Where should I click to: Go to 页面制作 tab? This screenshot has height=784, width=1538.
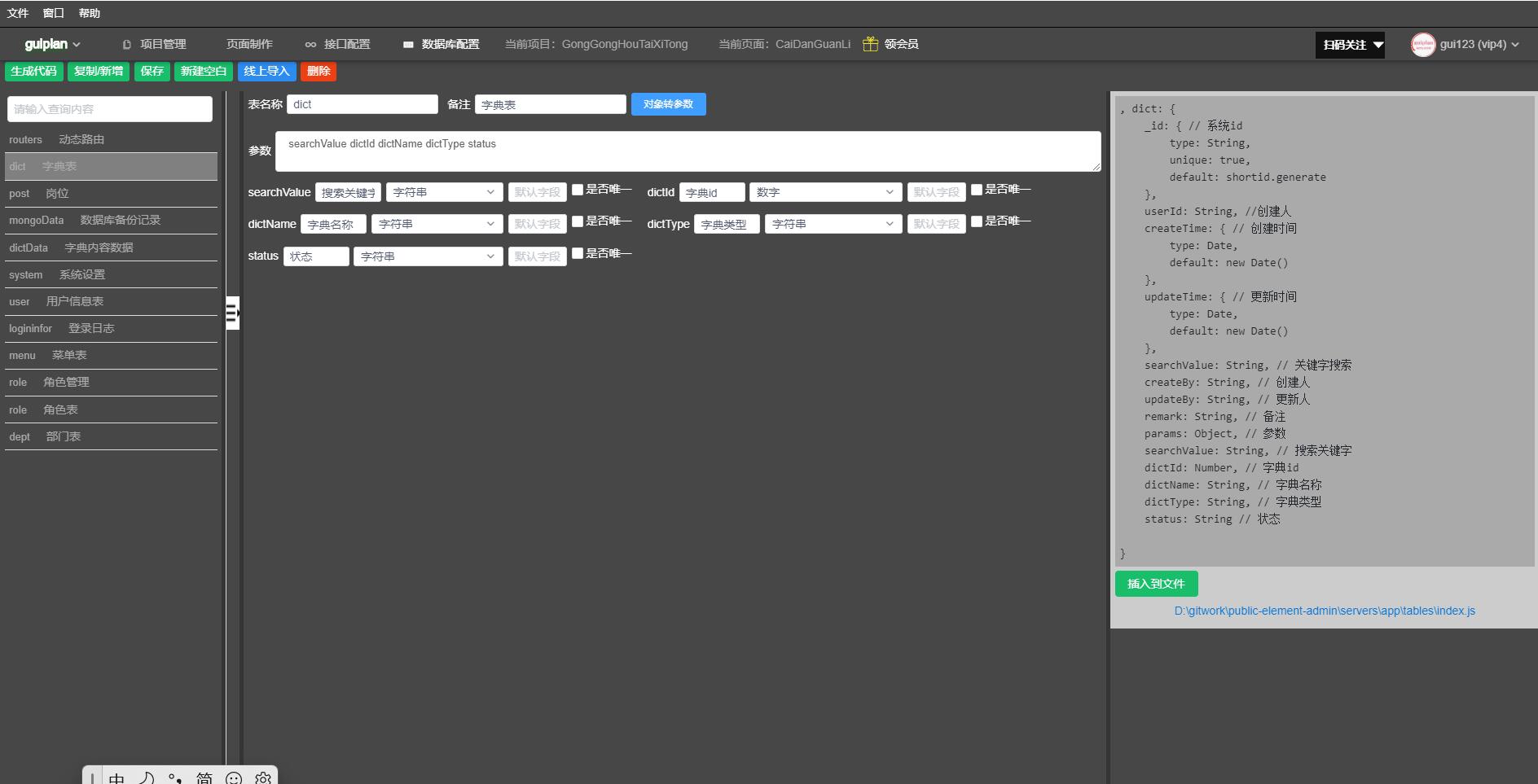[249, 44]
